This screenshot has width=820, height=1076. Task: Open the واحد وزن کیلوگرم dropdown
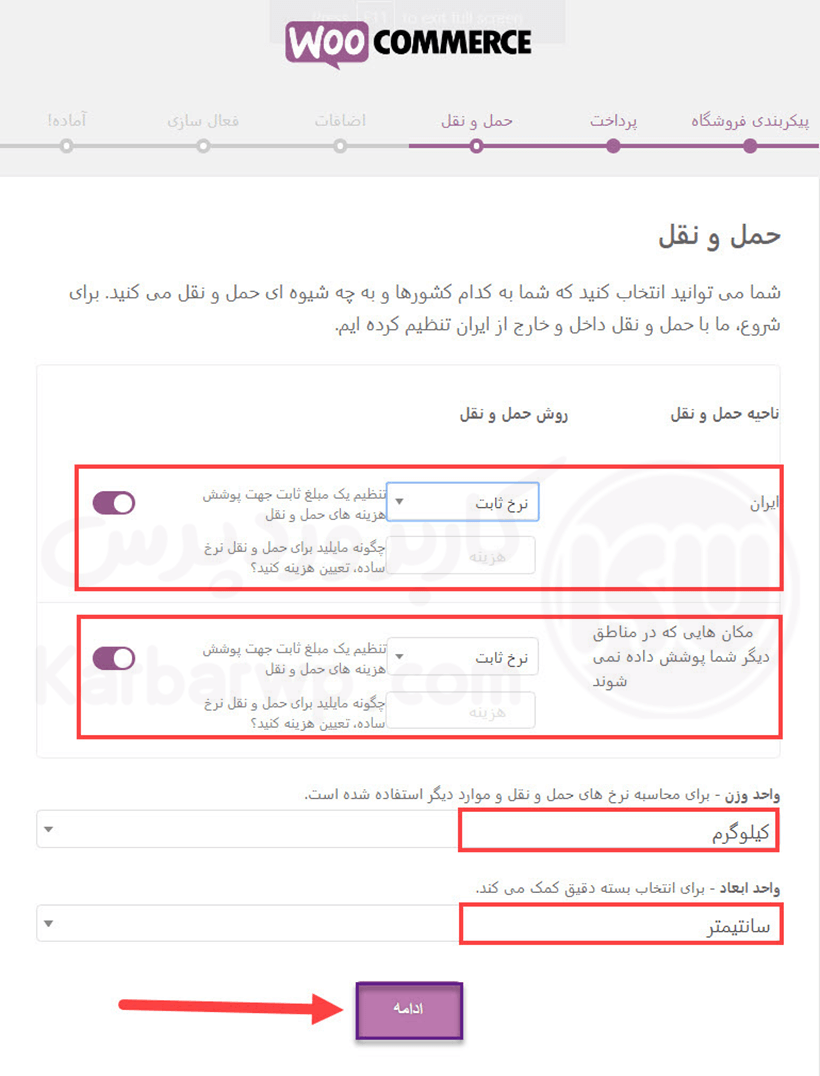[x=408, y=830]
